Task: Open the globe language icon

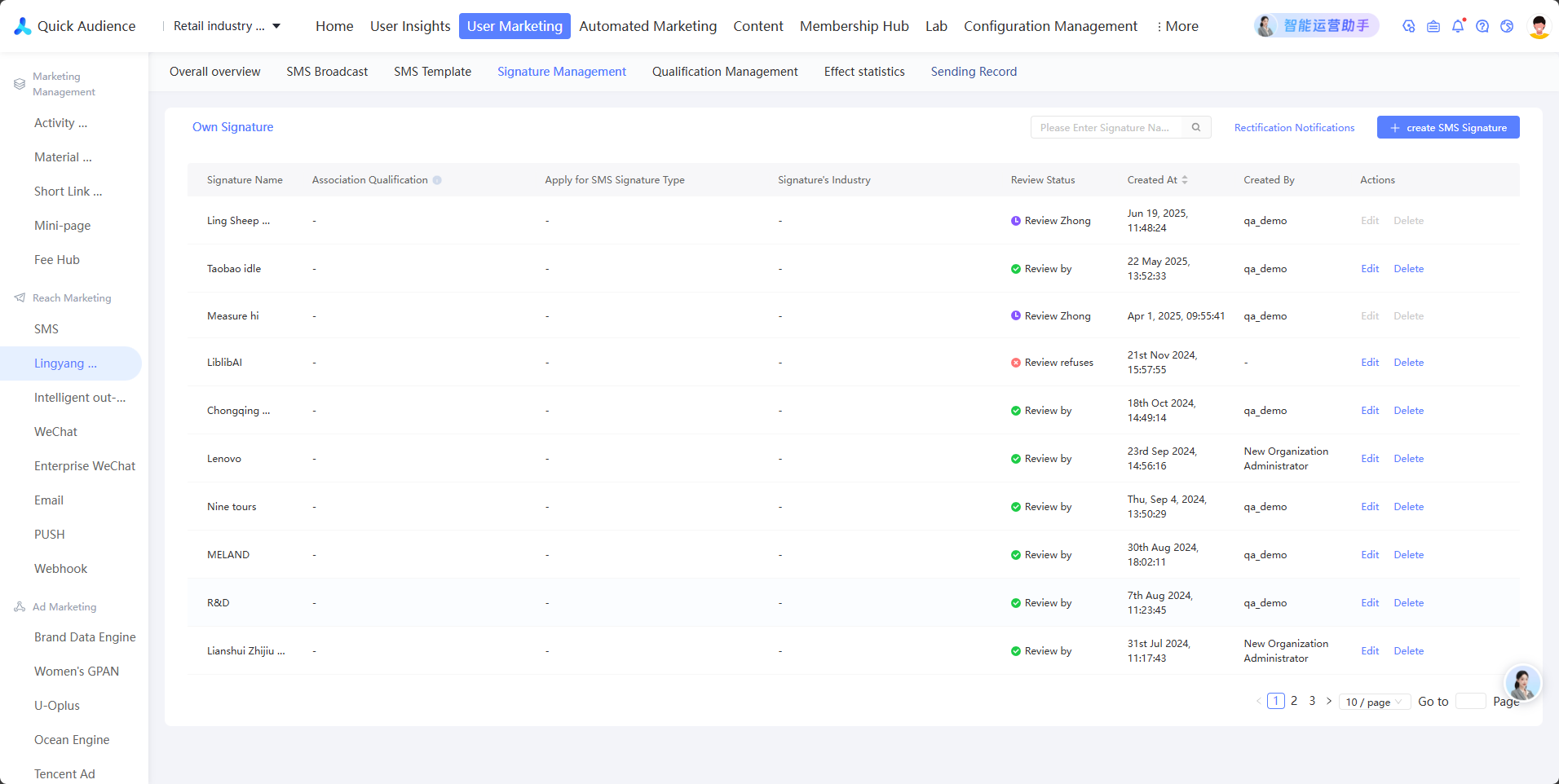Action: tap(1507, 26)
